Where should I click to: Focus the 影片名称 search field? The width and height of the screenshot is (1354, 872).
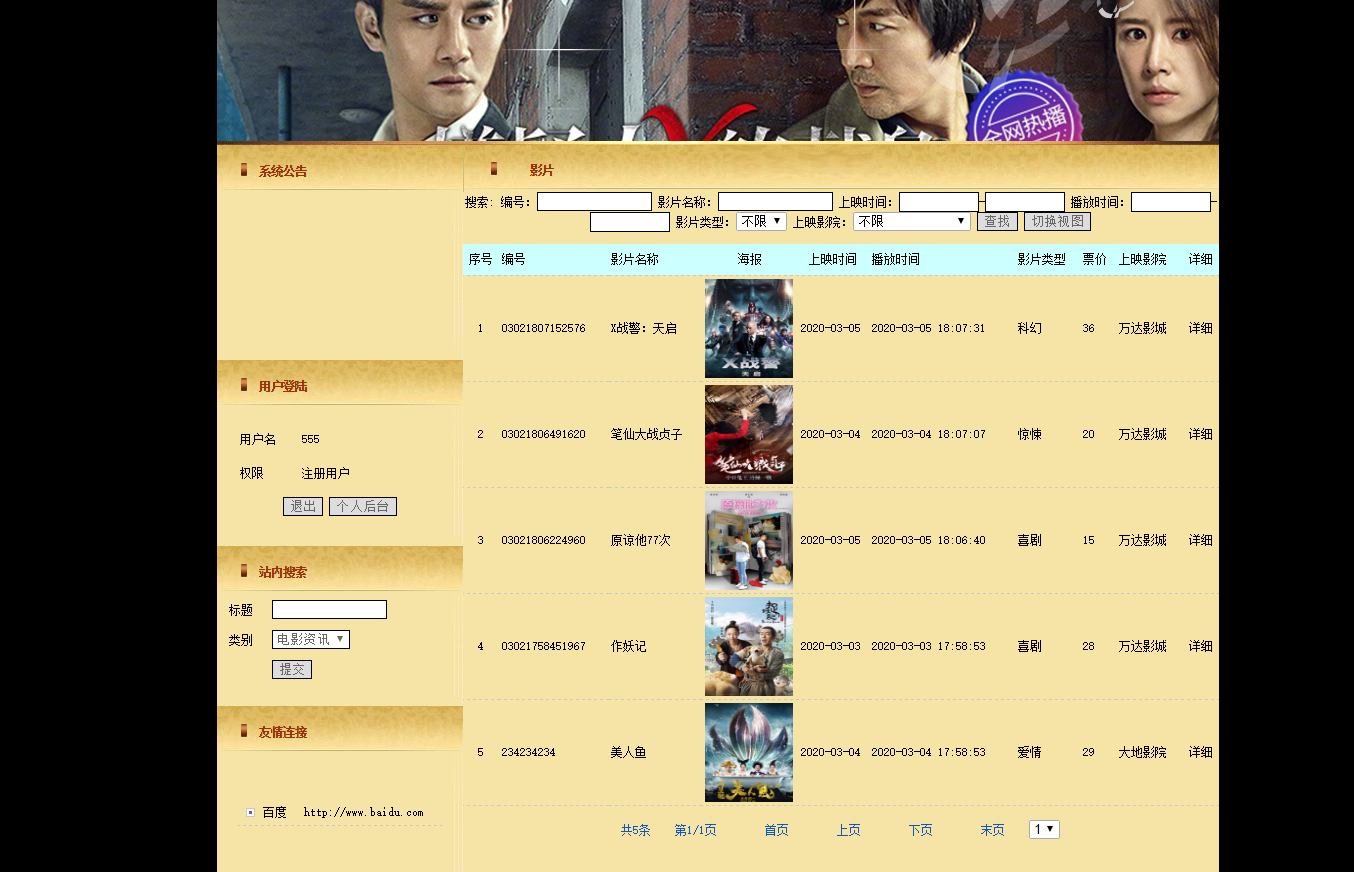coord(775,202)
